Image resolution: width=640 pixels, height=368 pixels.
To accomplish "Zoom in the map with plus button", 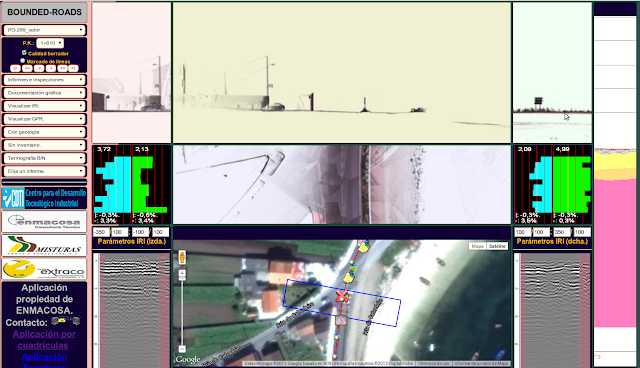I will (x=182, y=273).
